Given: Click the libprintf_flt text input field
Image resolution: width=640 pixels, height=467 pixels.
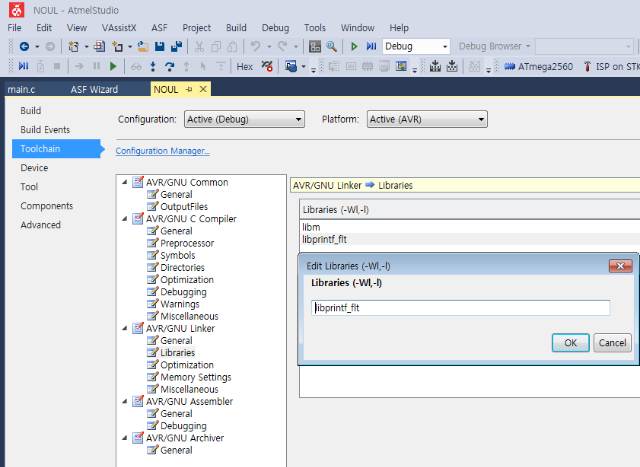Looking at the screenshot, I should click(460, 308).
